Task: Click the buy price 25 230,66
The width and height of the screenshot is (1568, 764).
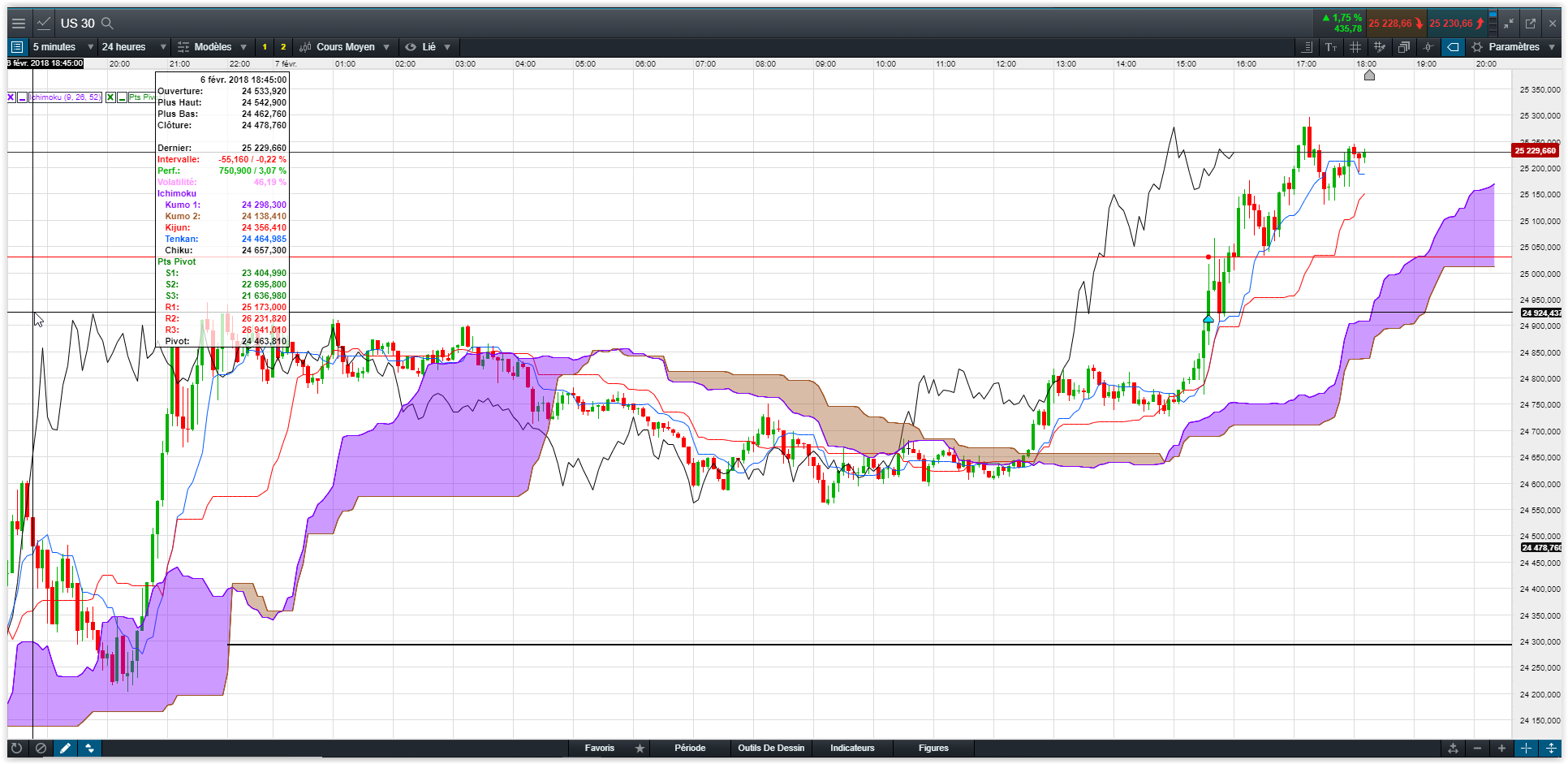Action: click(x=1457, y=24)
